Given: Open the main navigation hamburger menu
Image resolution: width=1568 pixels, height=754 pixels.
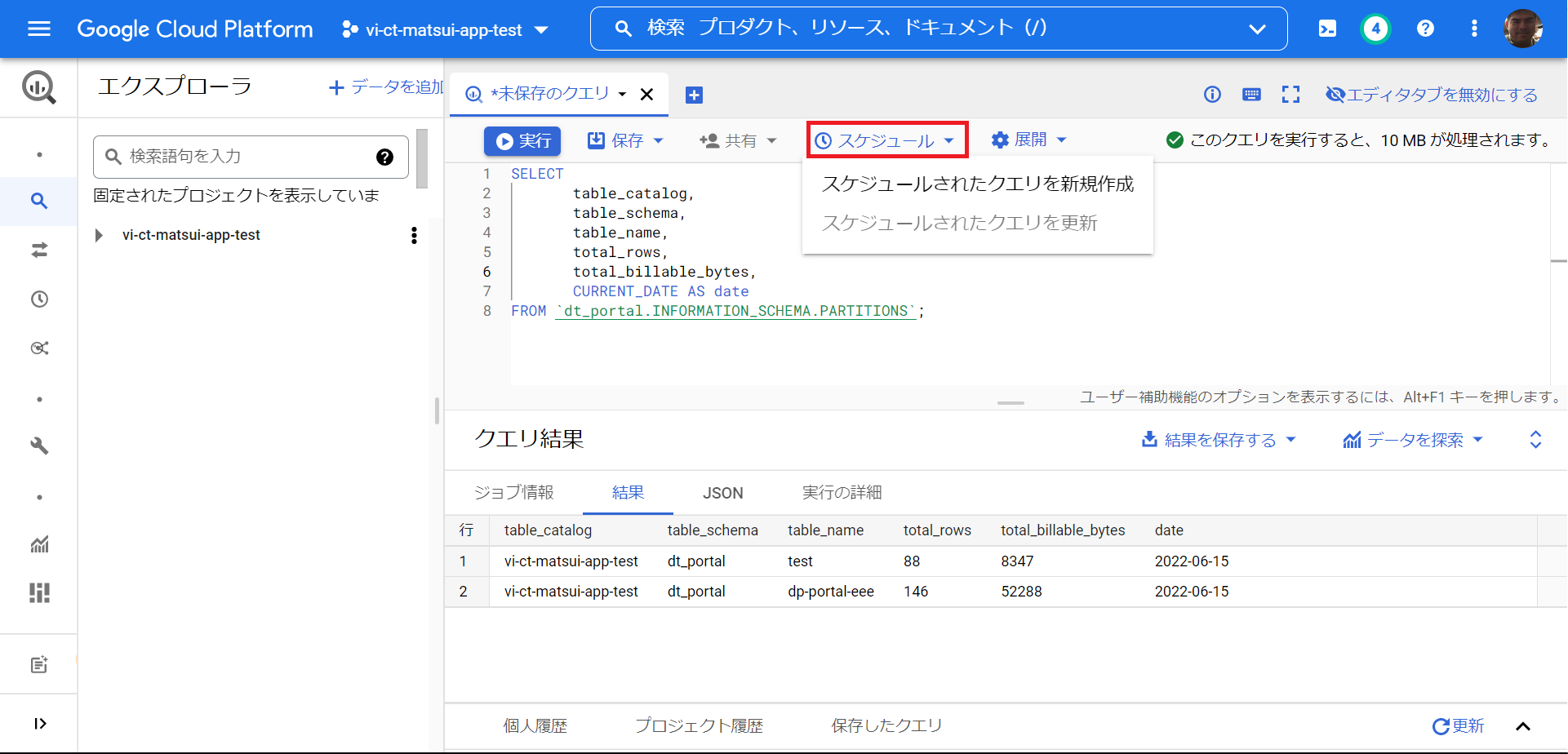Looking at the screenshot, I should click(x=39, y=29).
